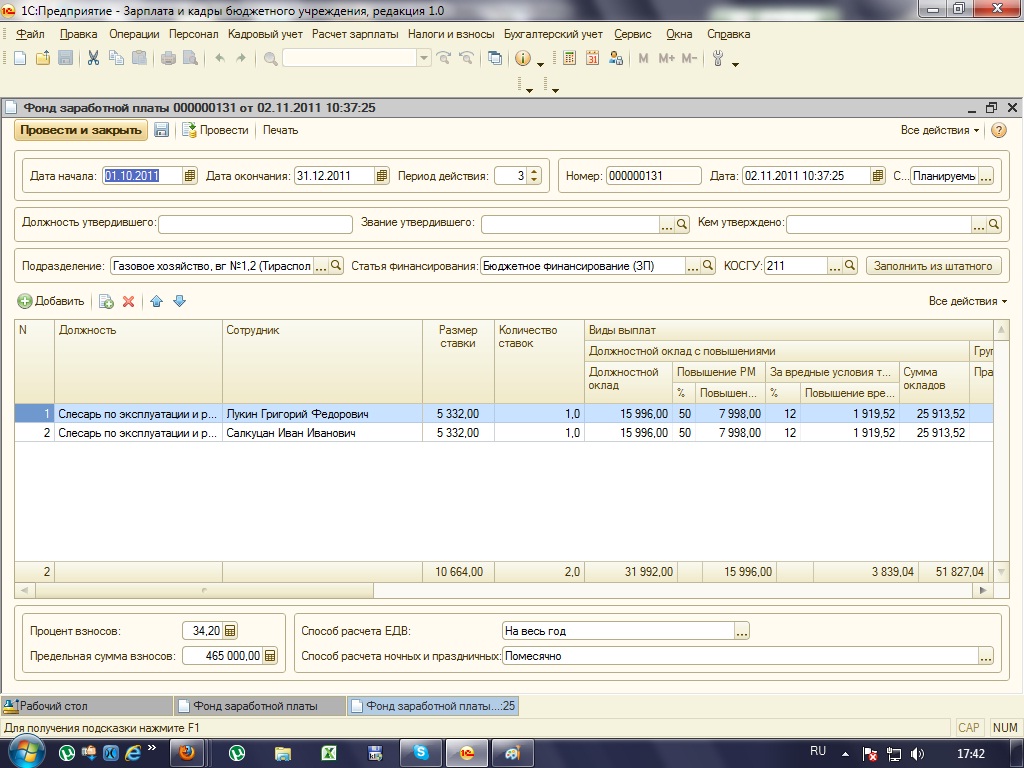Viewport: 1024px width, 768px height.
Task: Click Заполнить из штатного button
Action: pyautogui.click(x=933, y=266)
